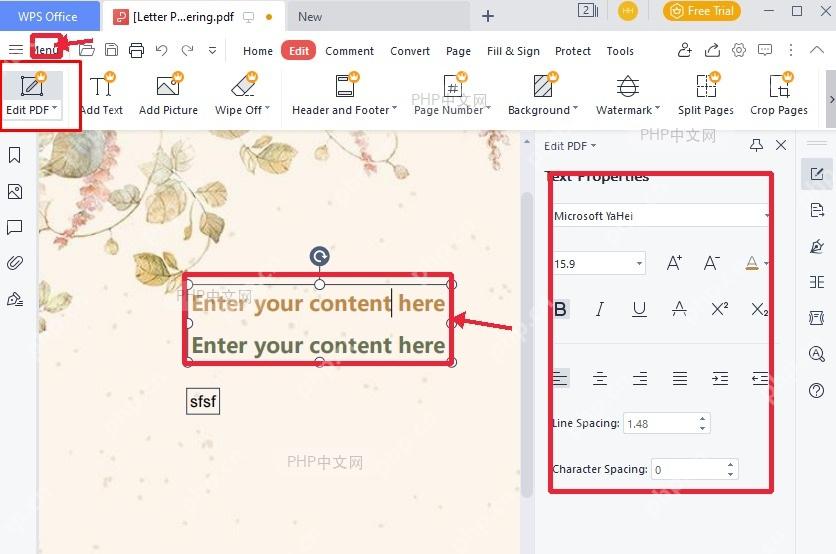Show more ribbon tools arrow
Screen dimensions: 836x554
831,99
